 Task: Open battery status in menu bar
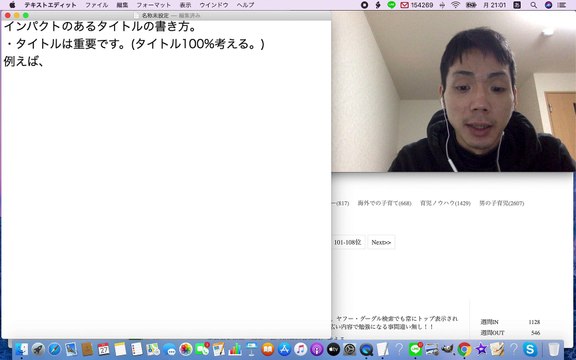(x=471, y=5)
